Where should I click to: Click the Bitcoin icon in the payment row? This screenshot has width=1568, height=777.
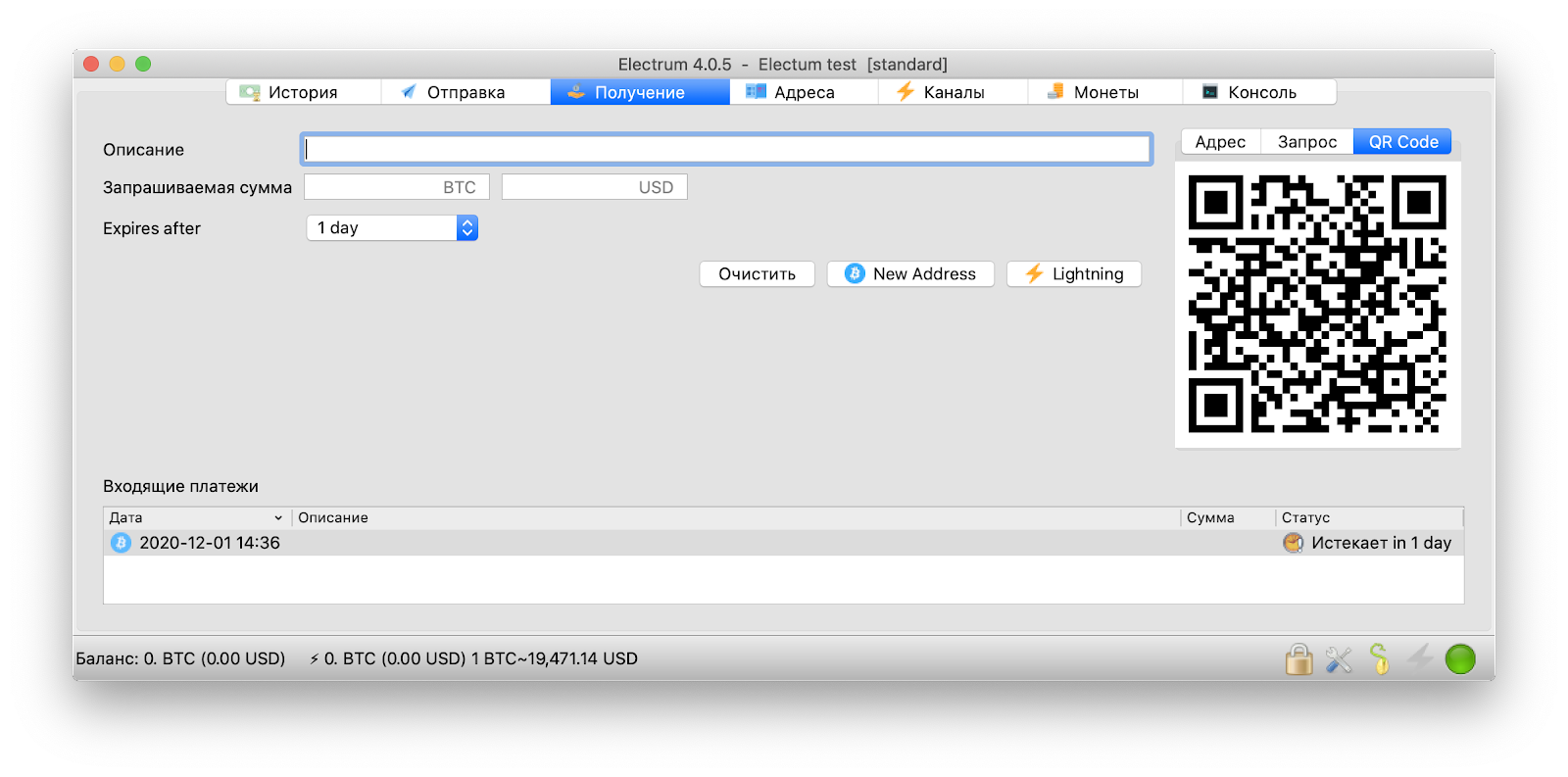121,543
